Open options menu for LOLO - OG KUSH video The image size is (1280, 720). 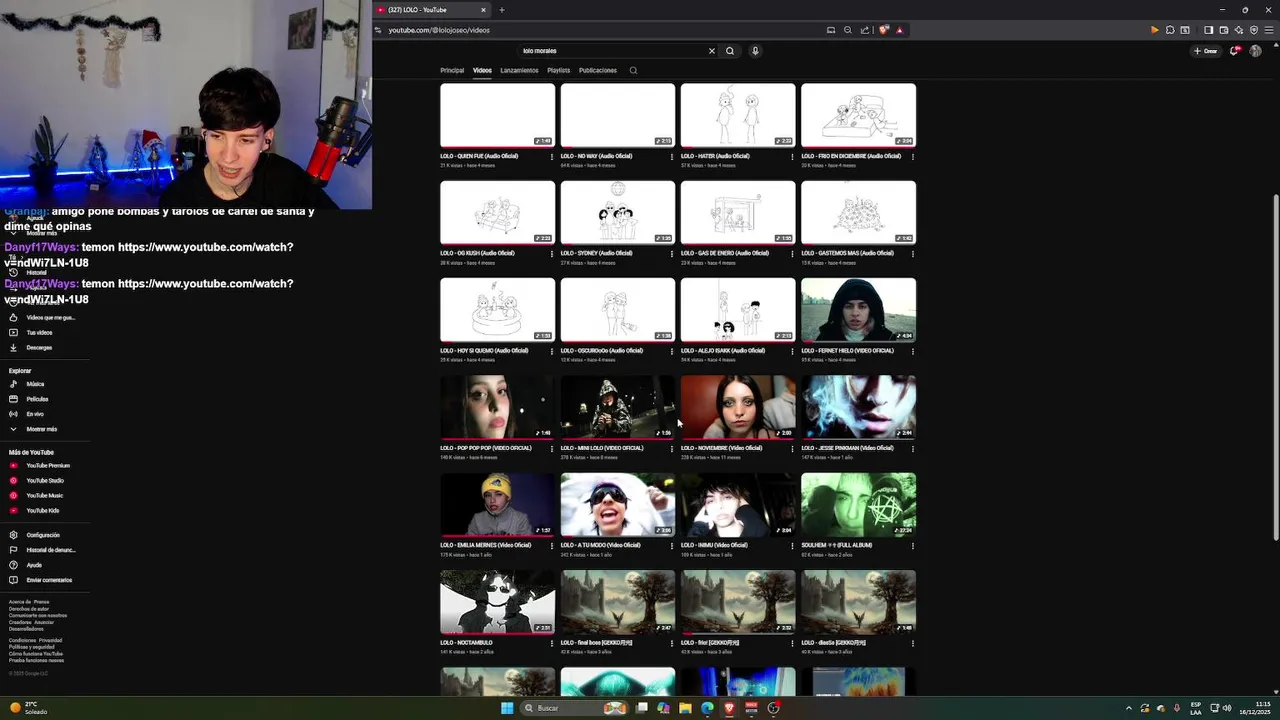[552, 253]
